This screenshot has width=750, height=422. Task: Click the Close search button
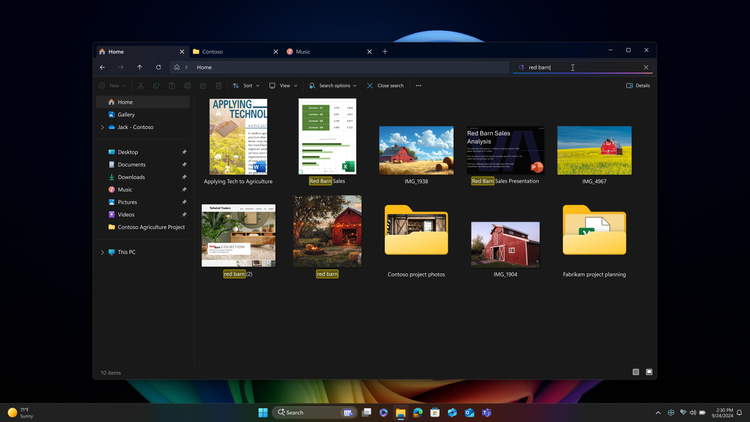click(x=385, y=86)
